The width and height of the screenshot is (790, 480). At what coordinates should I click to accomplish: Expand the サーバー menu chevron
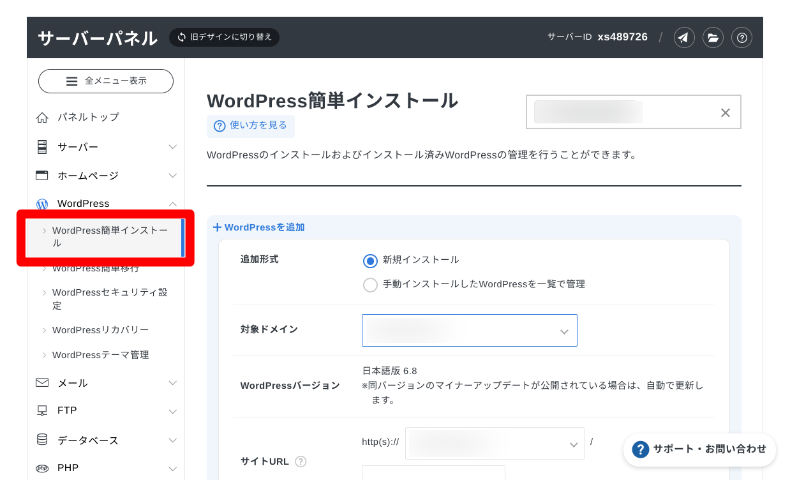[x=172, y=147]
